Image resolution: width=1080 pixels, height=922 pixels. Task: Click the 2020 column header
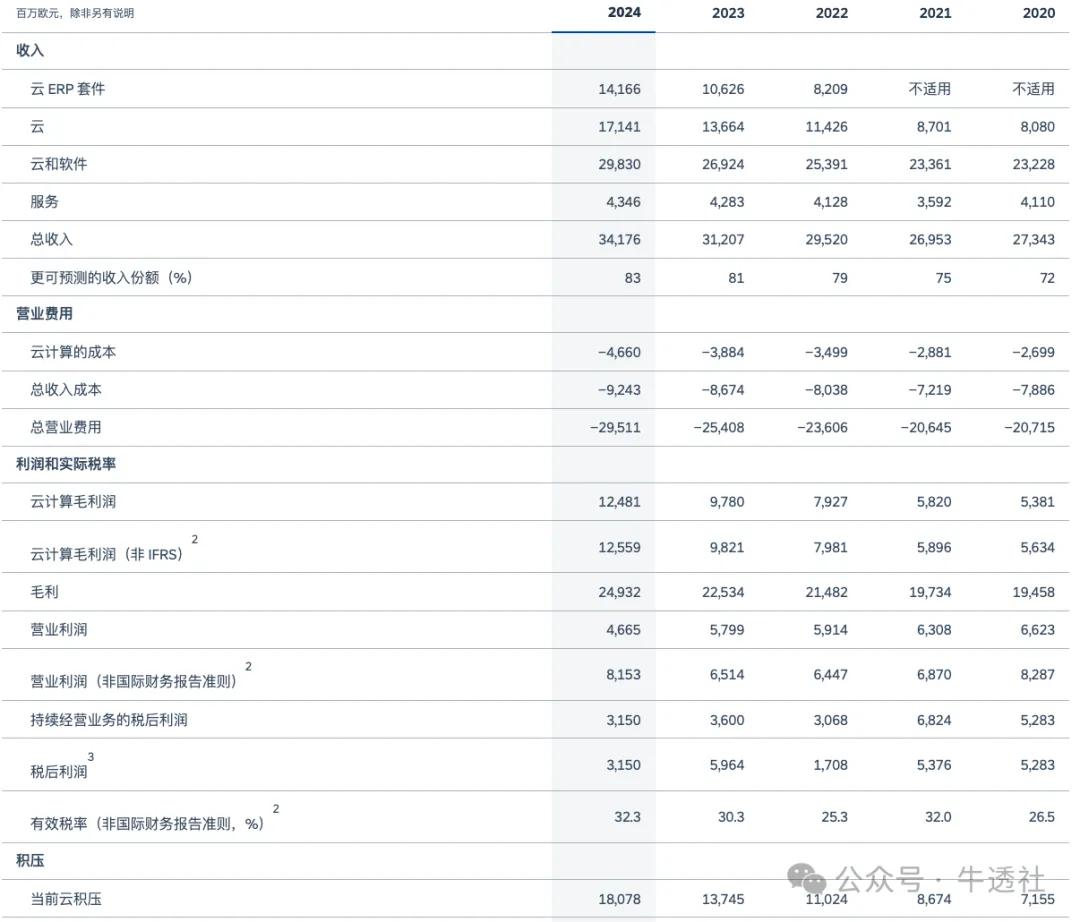click(x=1039, y=13)
